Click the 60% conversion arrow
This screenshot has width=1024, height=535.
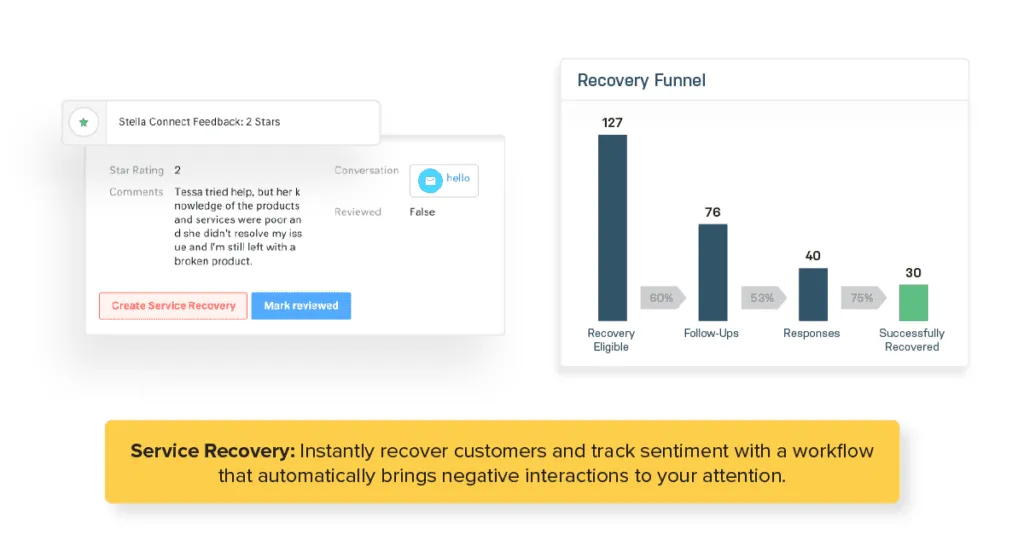coord(662,298)
